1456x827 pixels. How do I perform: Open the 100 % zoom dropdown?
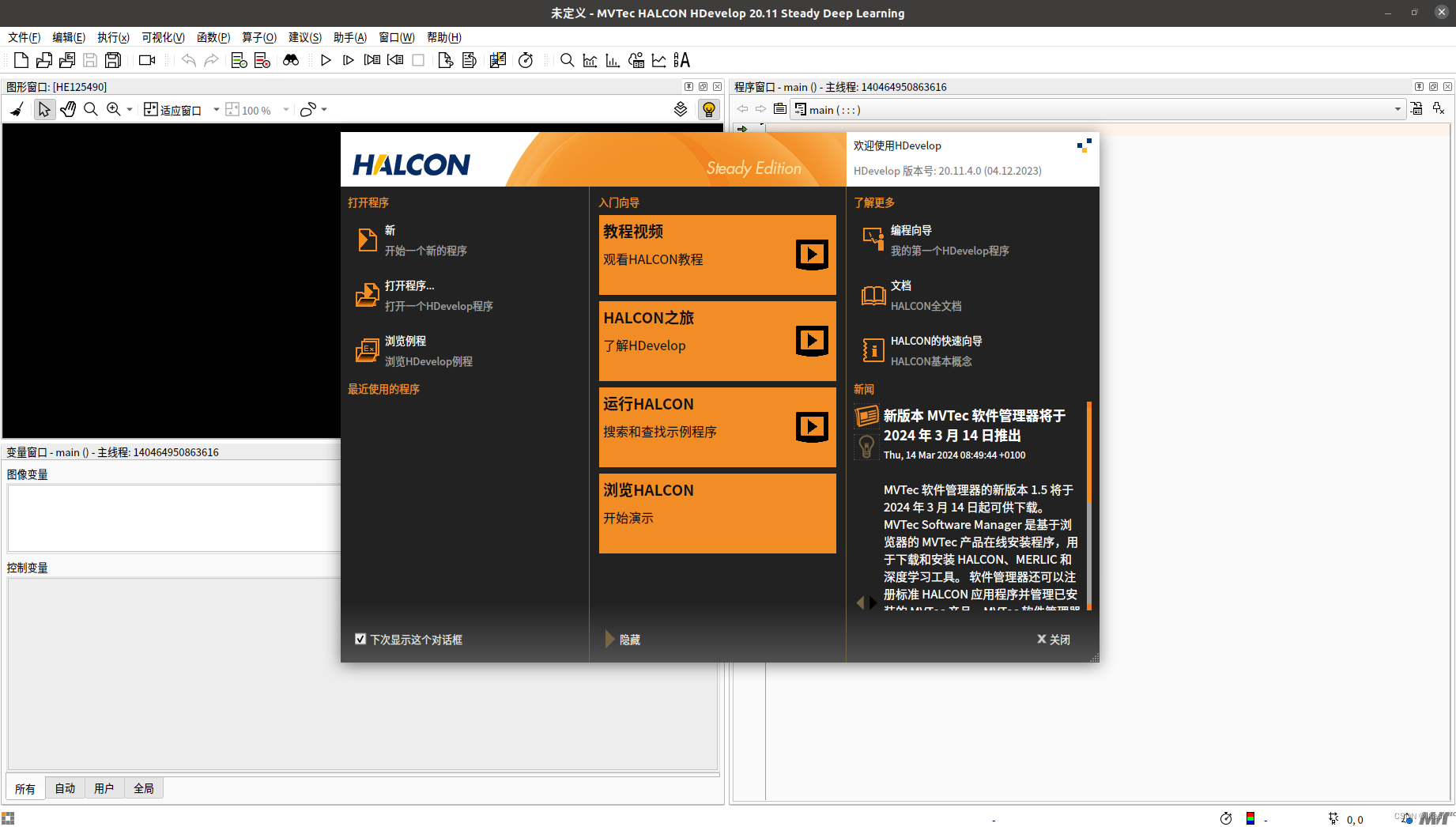[286, 110]
